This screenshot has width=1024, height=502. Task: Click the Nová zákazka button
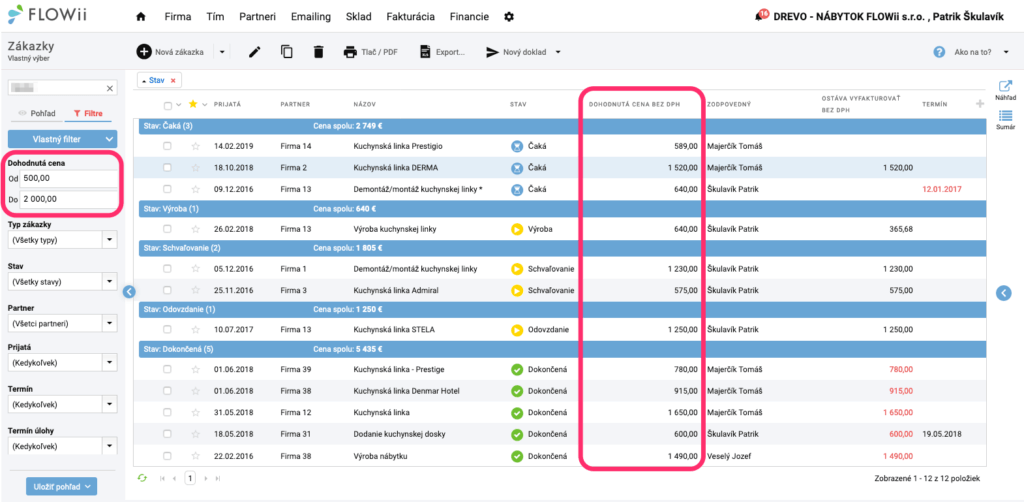[172, 52]
